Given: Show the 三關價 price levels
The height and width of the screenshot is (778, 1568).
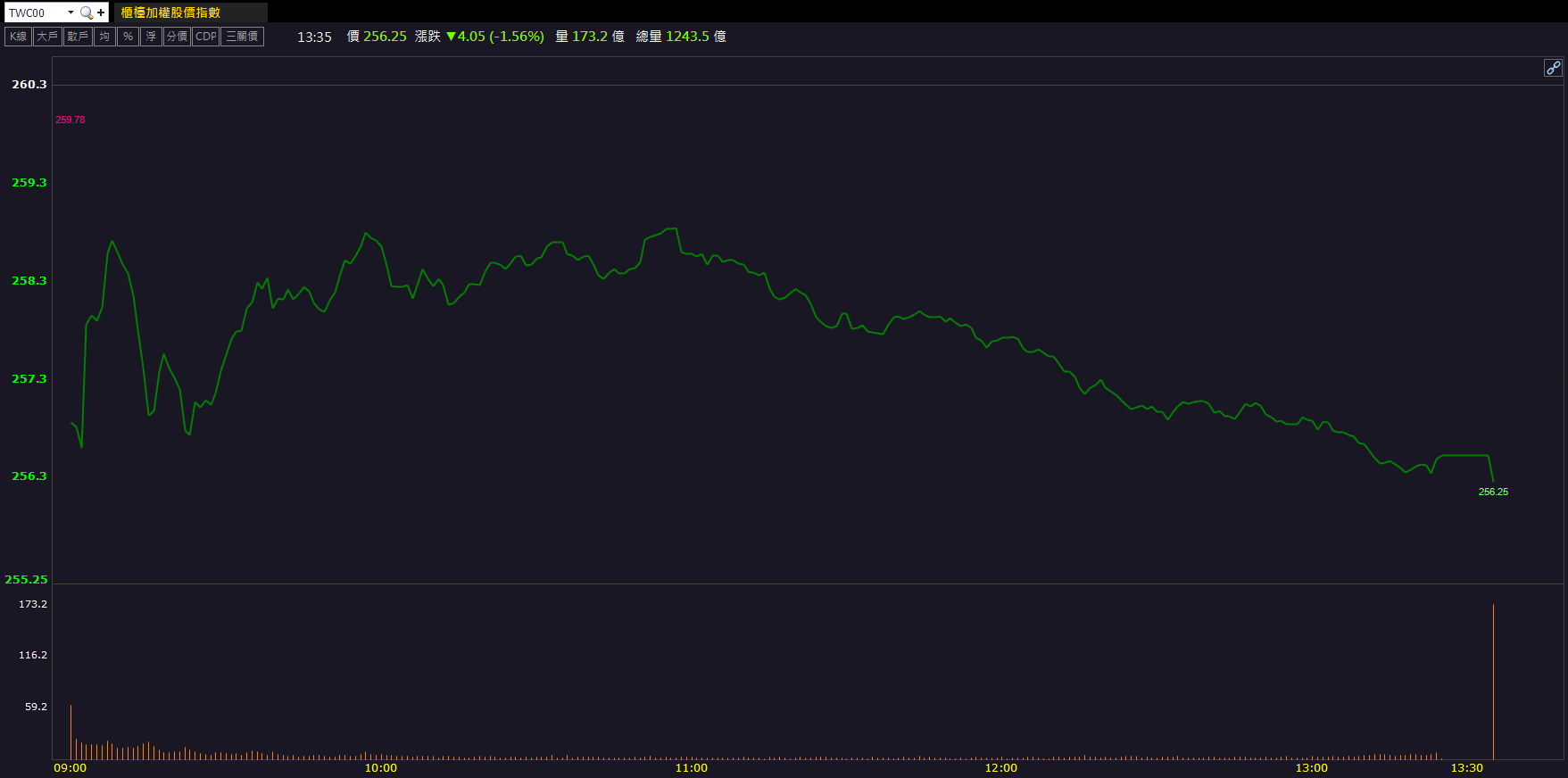Looking at the screenshot, I should tap(242, 37).
